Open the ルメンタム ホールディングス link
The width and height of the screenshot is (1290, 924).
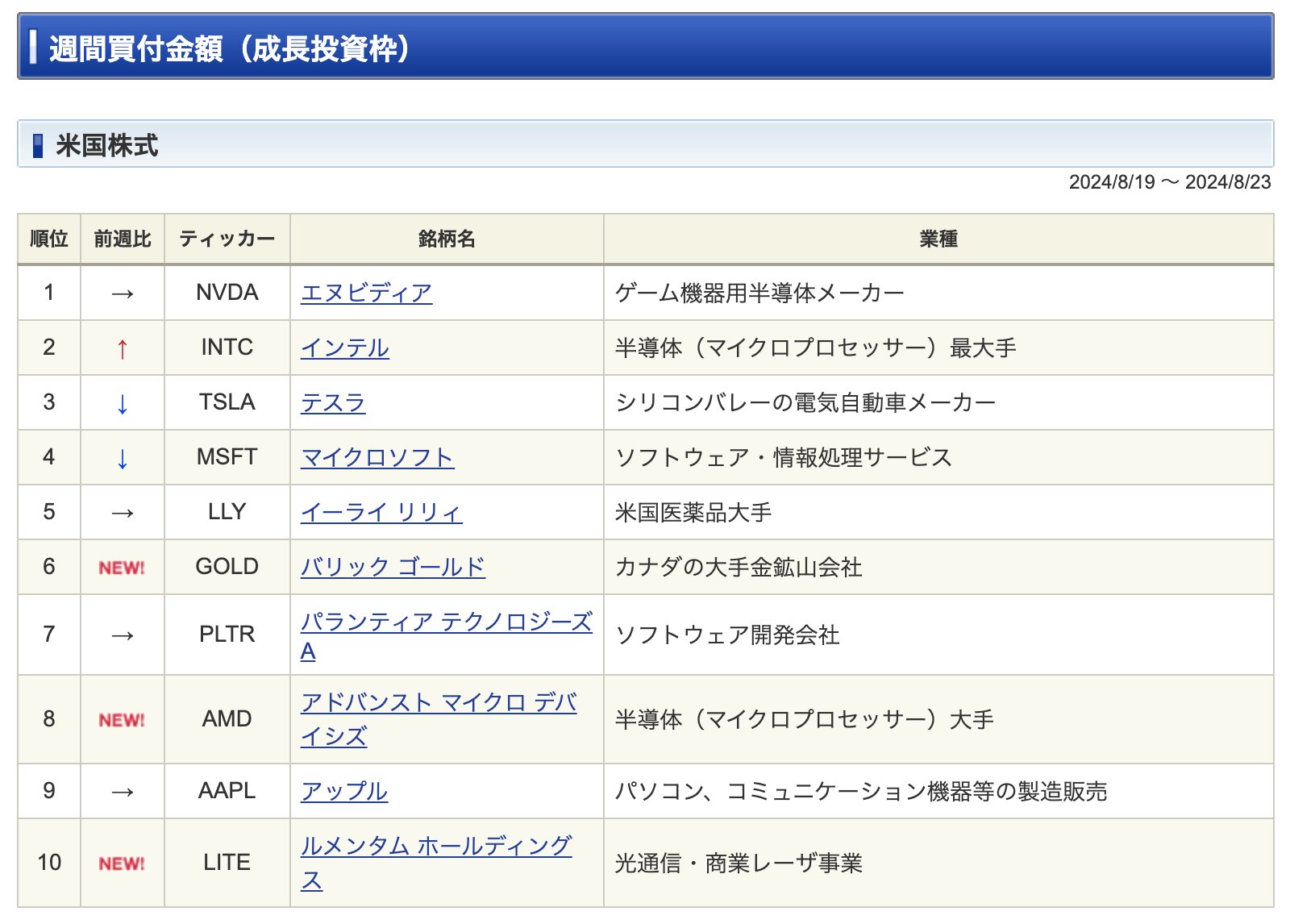pos(436,863)
